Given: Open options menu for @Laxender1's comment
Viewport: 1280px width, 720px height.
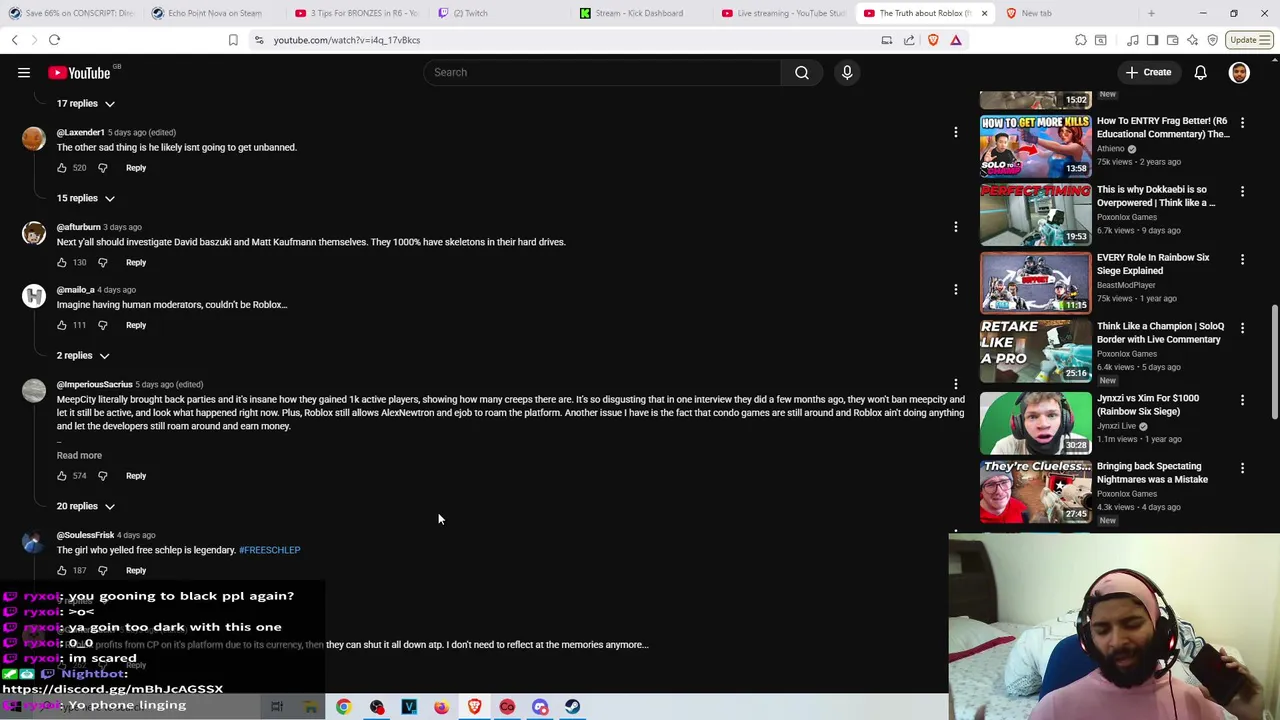Looking at the screenshot, I should [x=955, y=132].
